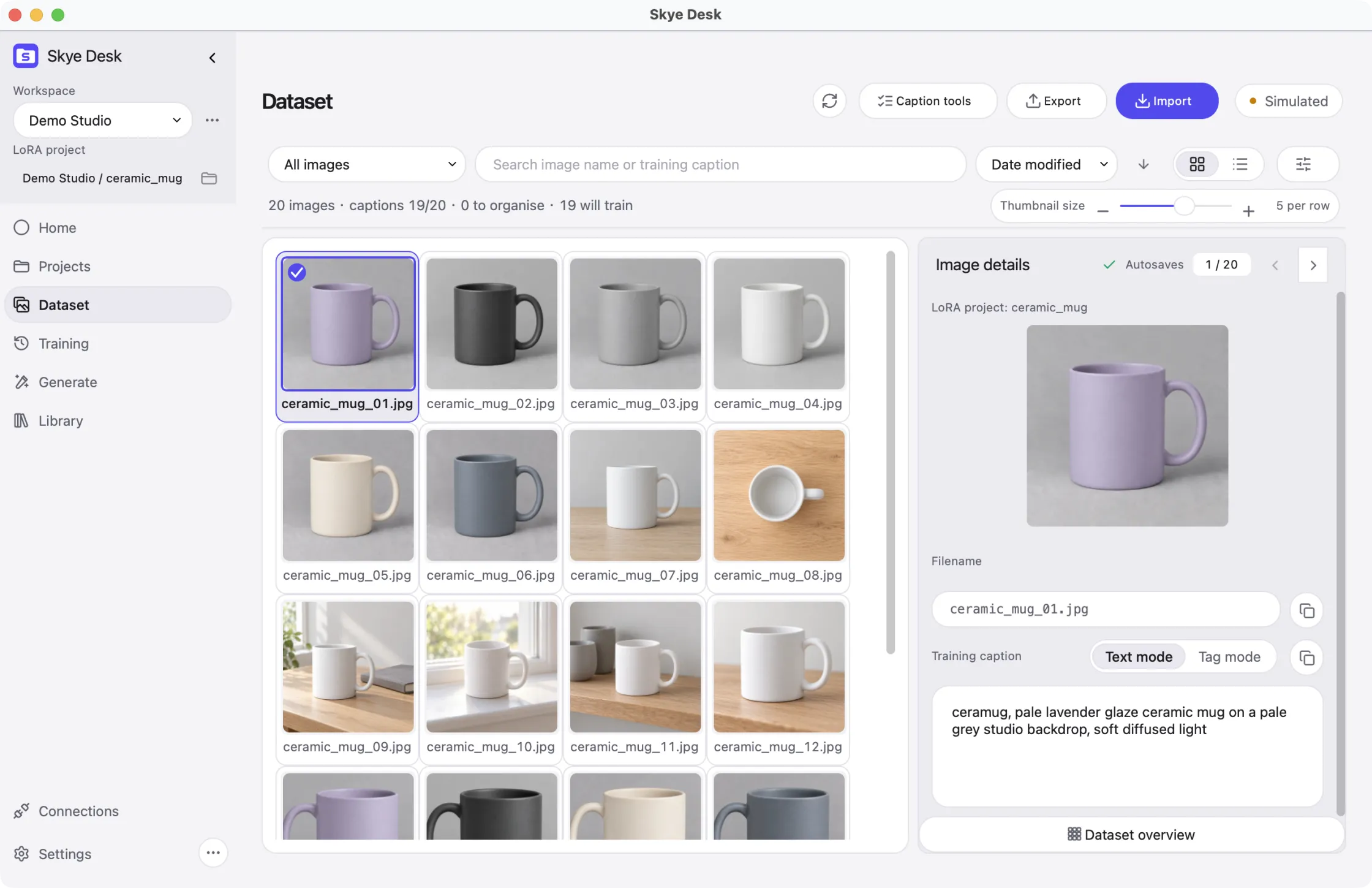Click the '5 per row' label

tap(1303, 206)
